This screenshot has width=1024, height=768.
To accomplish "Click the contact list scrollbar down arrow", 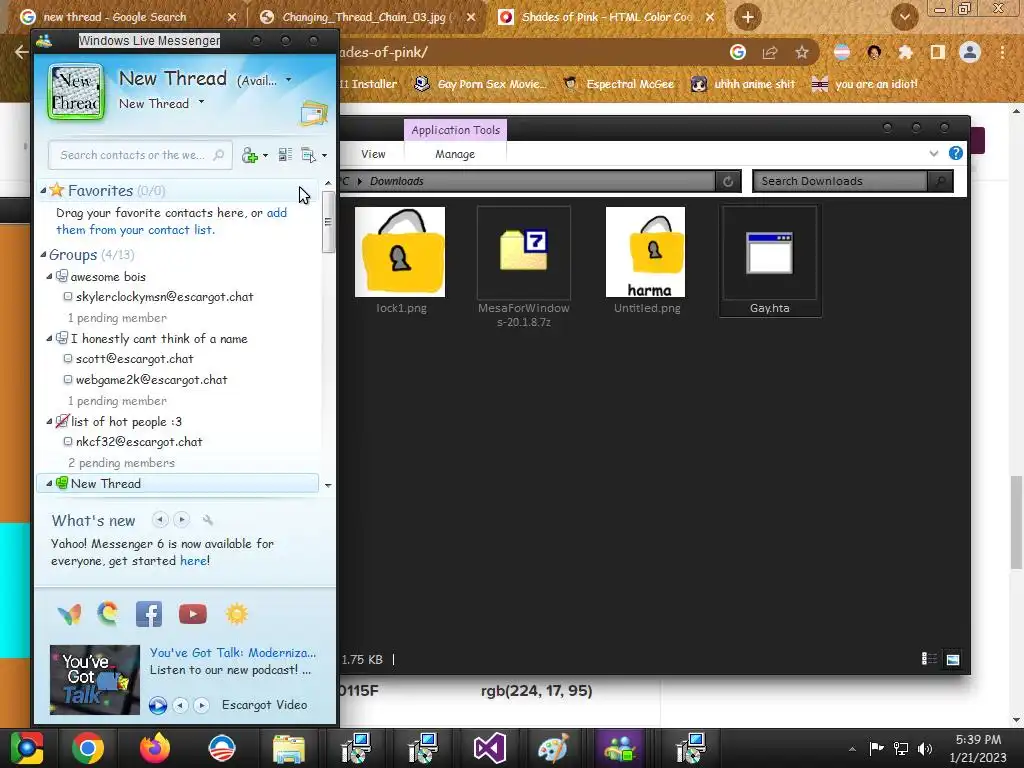I will click(328, 485).
